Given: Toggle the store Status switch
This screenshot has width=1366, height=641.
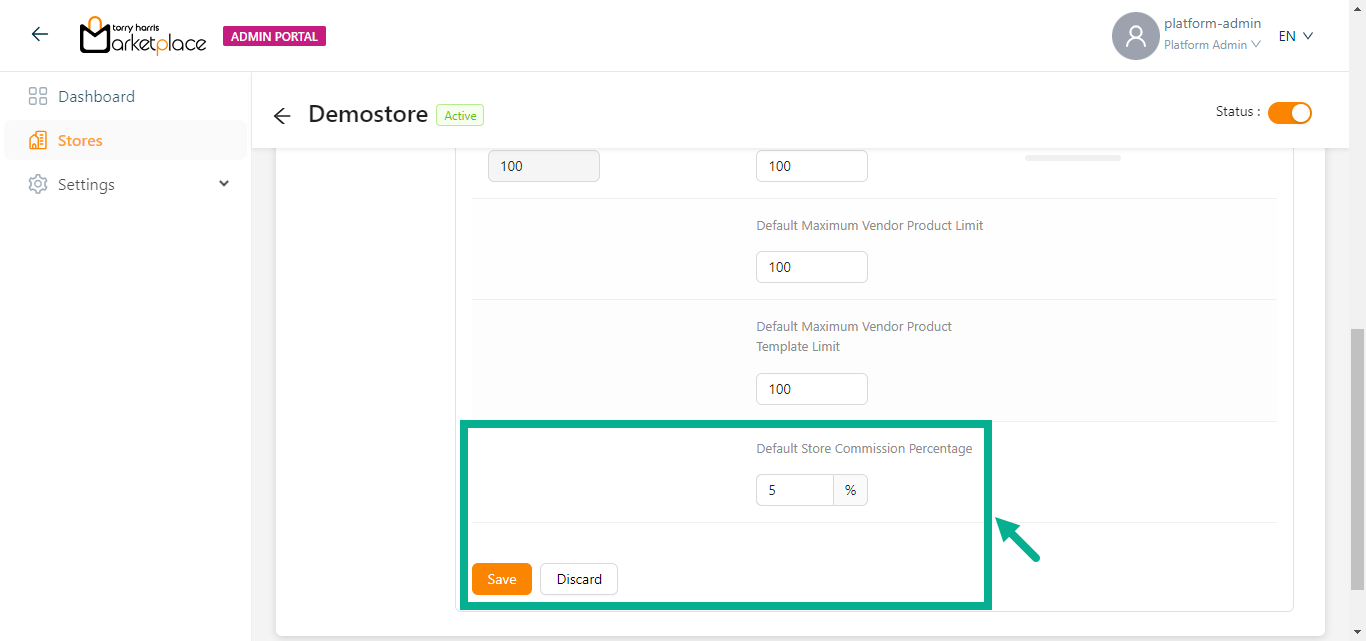Looking at the screenshot, I should coord(1289,113).
